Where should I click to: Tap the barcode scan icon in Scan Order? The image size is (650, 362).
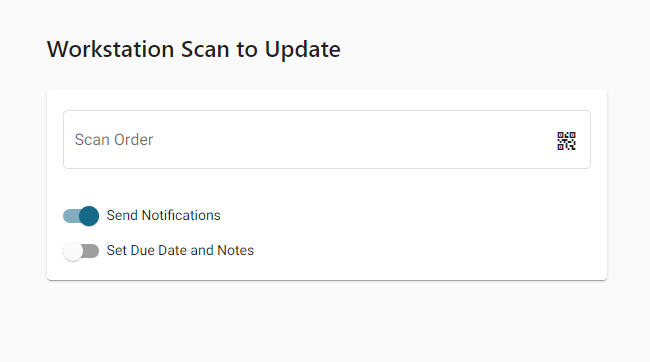point(566,141)
